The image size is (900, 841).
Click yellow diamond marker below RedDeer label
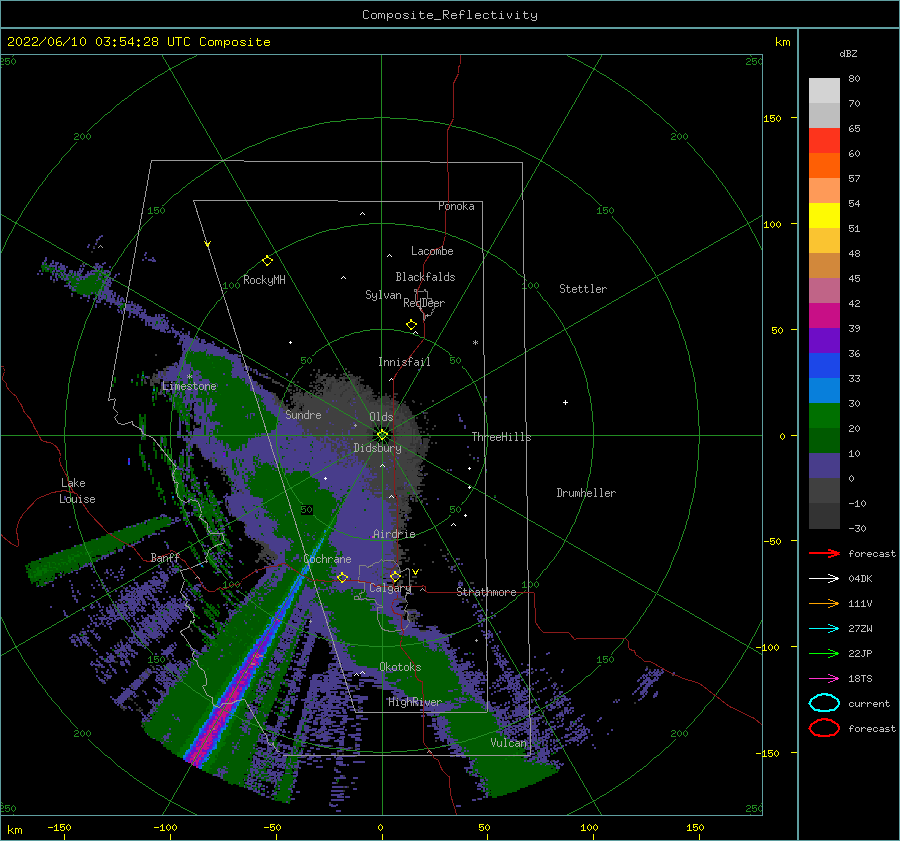[412, 324]
